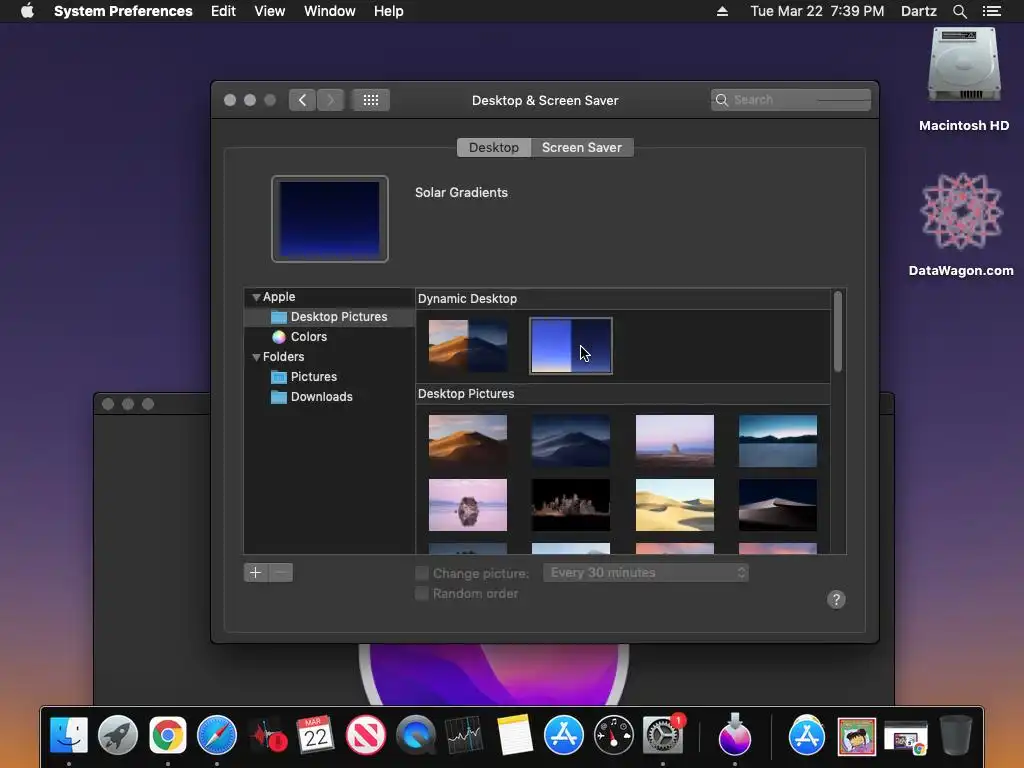
Task: Open the View menu
Action: (x=270, y=11)
